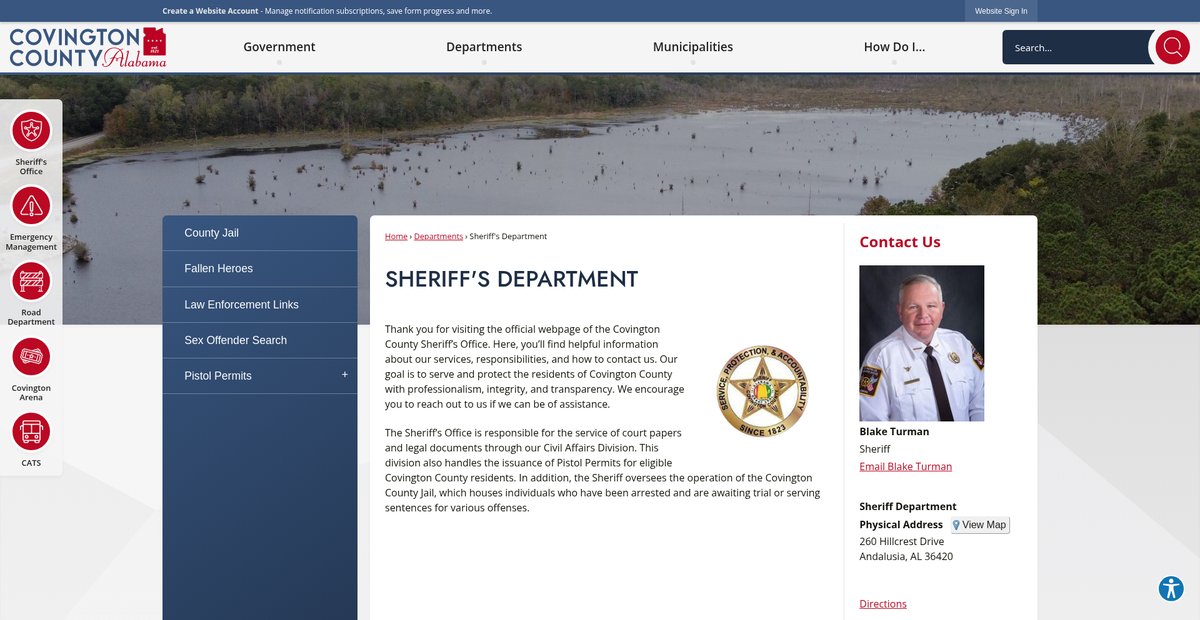Select County Jail in side menu
This screenshot has width=1200, height=620.
click(x=260, y=233)
